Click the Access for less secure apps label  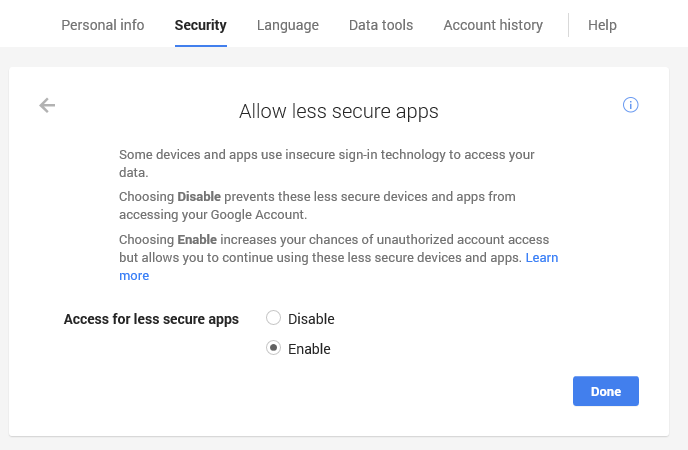point(151,319)
